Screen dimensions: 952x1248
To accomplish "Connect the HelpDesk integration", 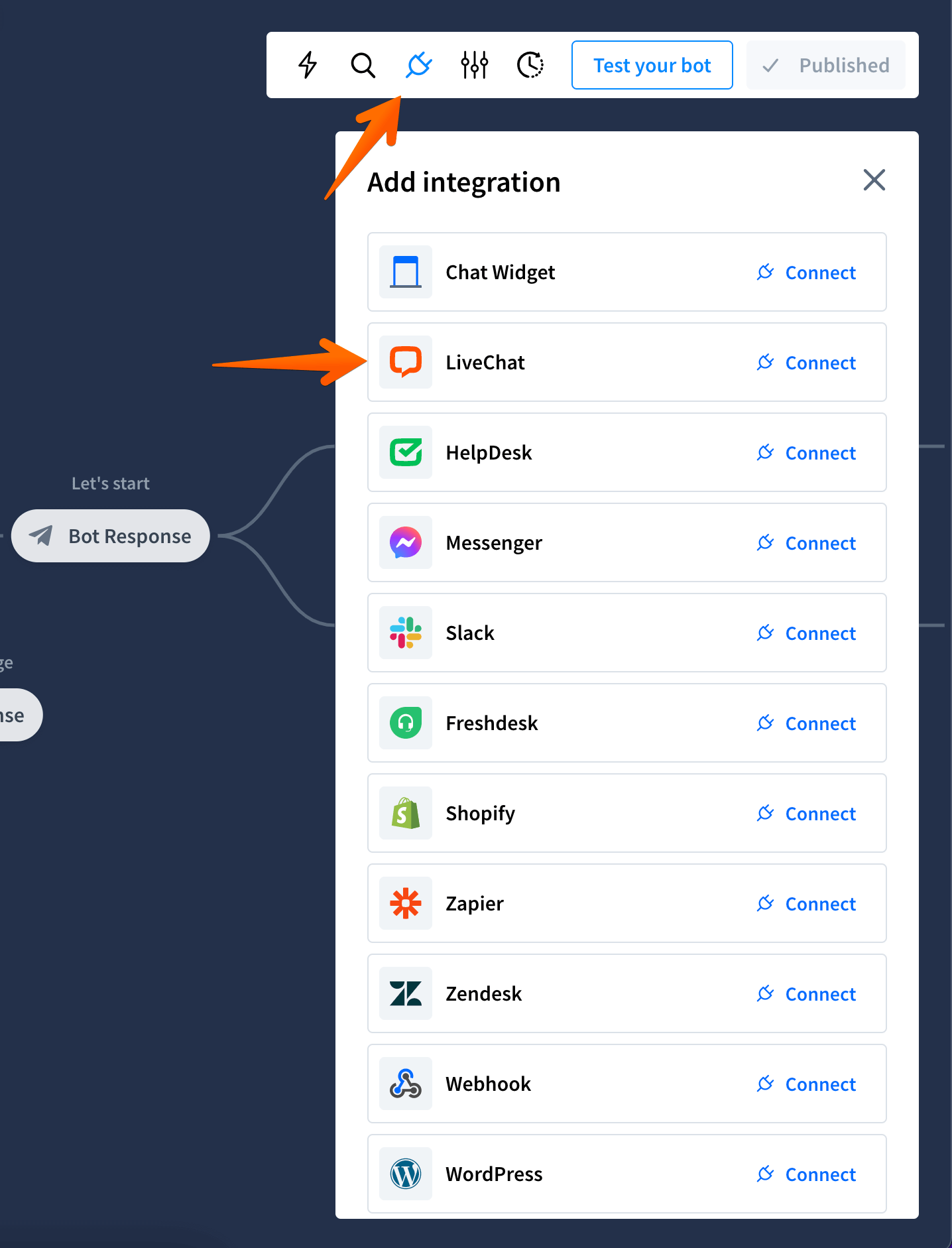I will (806, 453).
